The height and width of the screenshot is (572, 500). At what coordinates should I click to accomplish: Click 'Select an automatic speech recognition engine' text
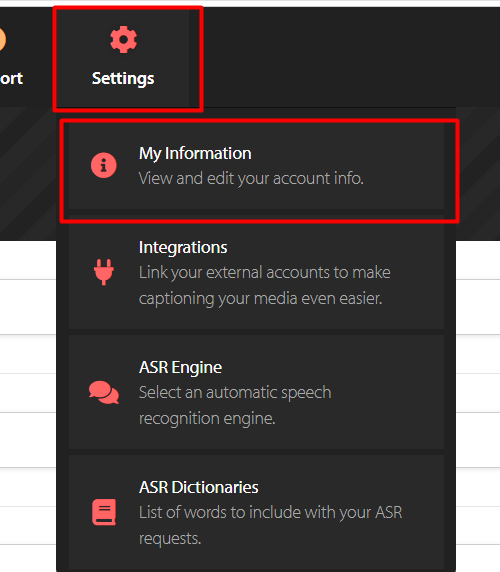click(235, 405)
